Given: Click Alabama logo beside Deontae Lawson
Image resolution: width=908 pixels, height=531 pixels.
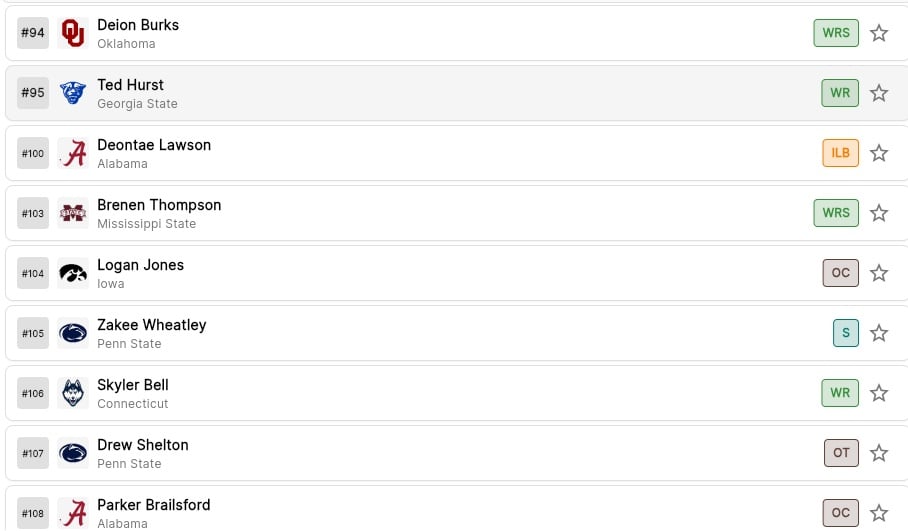Looking at the screenshot, I should tap(73, 153).
